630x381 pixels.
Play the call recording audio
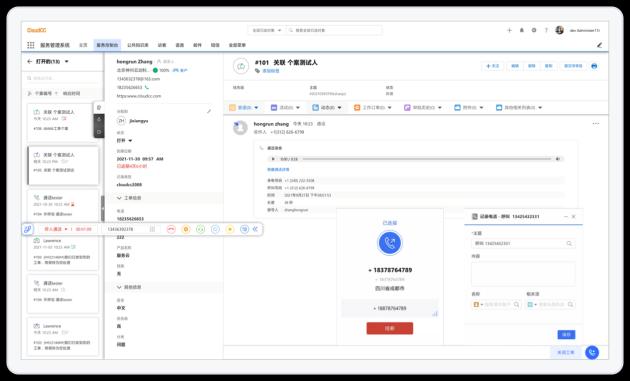(x=274, y=159)
